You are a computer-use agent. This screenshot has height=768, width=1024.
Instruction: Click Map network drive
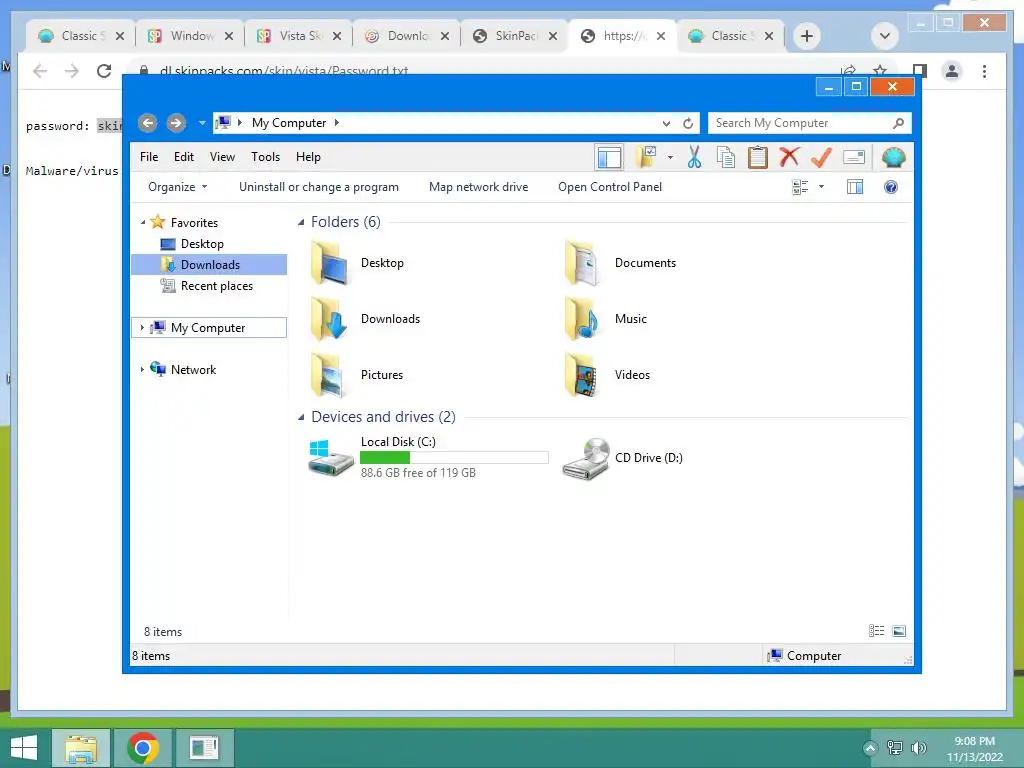coord(479,187)
